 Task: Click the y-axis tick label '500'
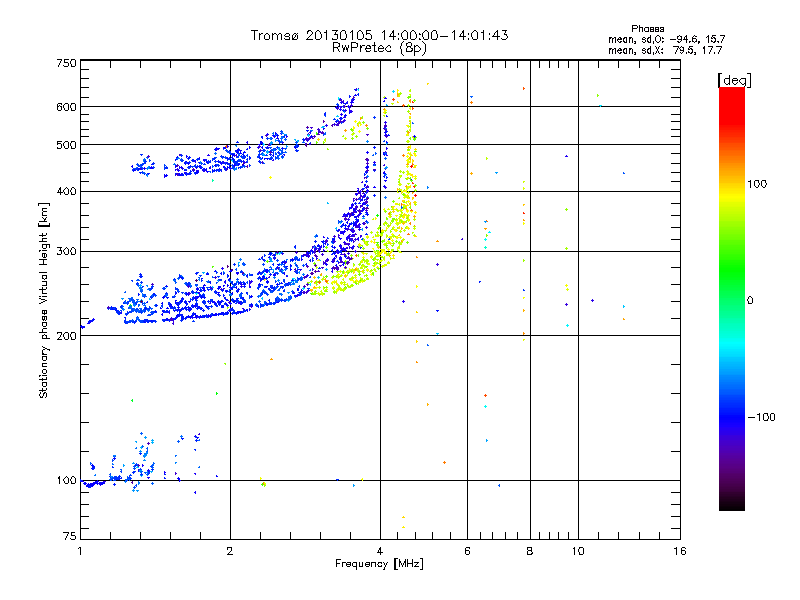click(66, 145)
